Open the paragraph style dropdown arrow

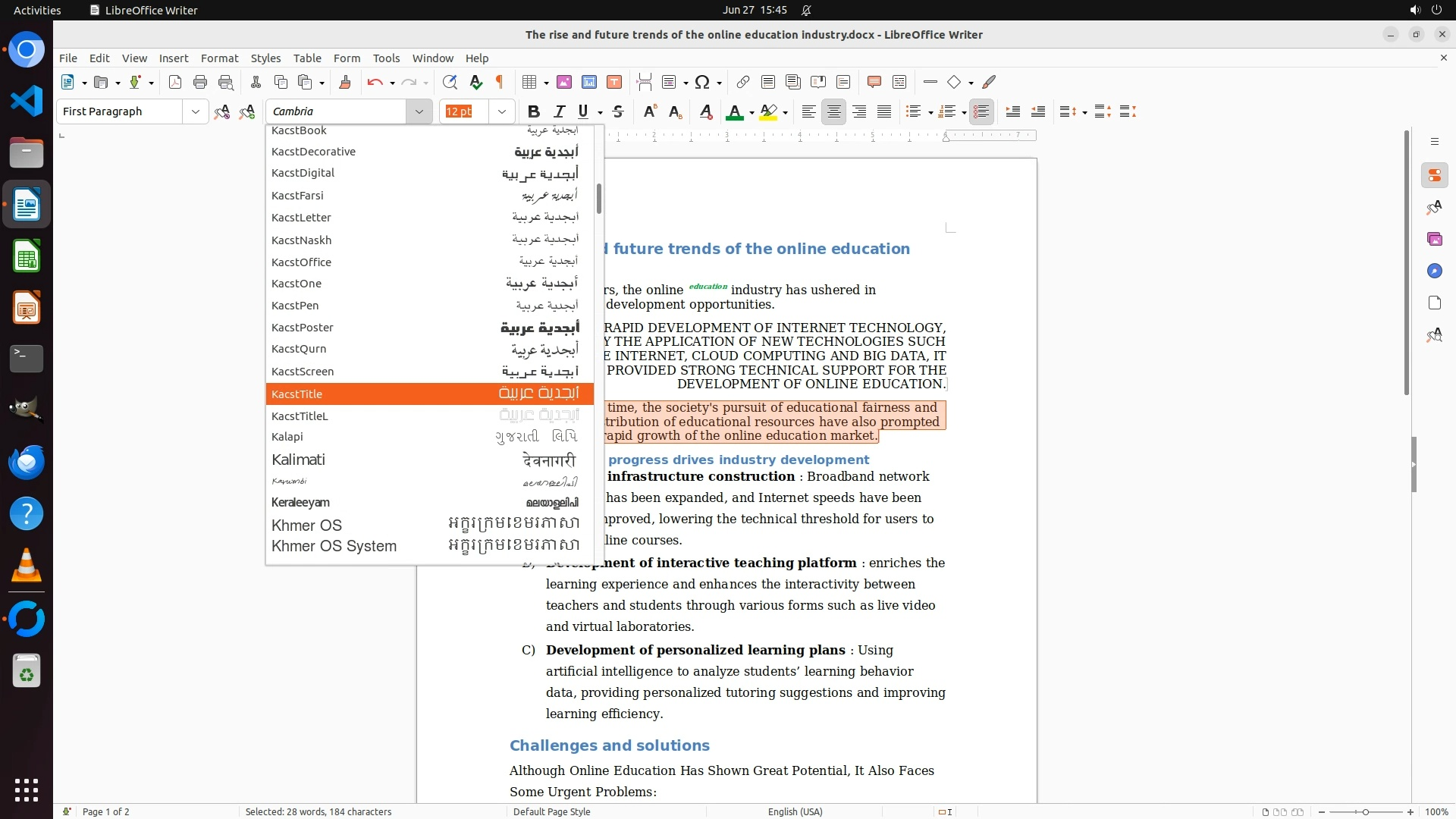[x=195, y=111]
